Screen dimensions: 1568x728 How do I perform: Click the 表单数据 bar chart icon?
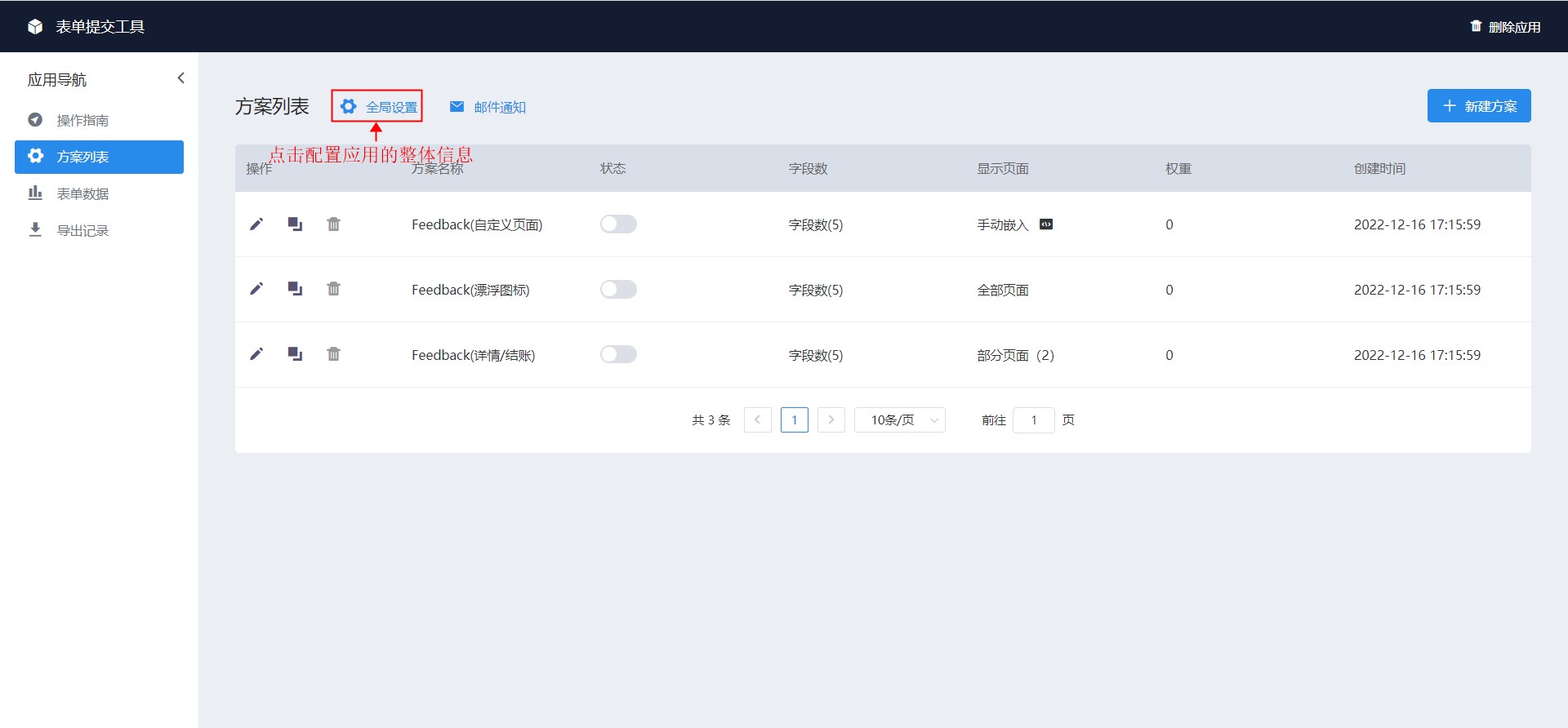35,193
